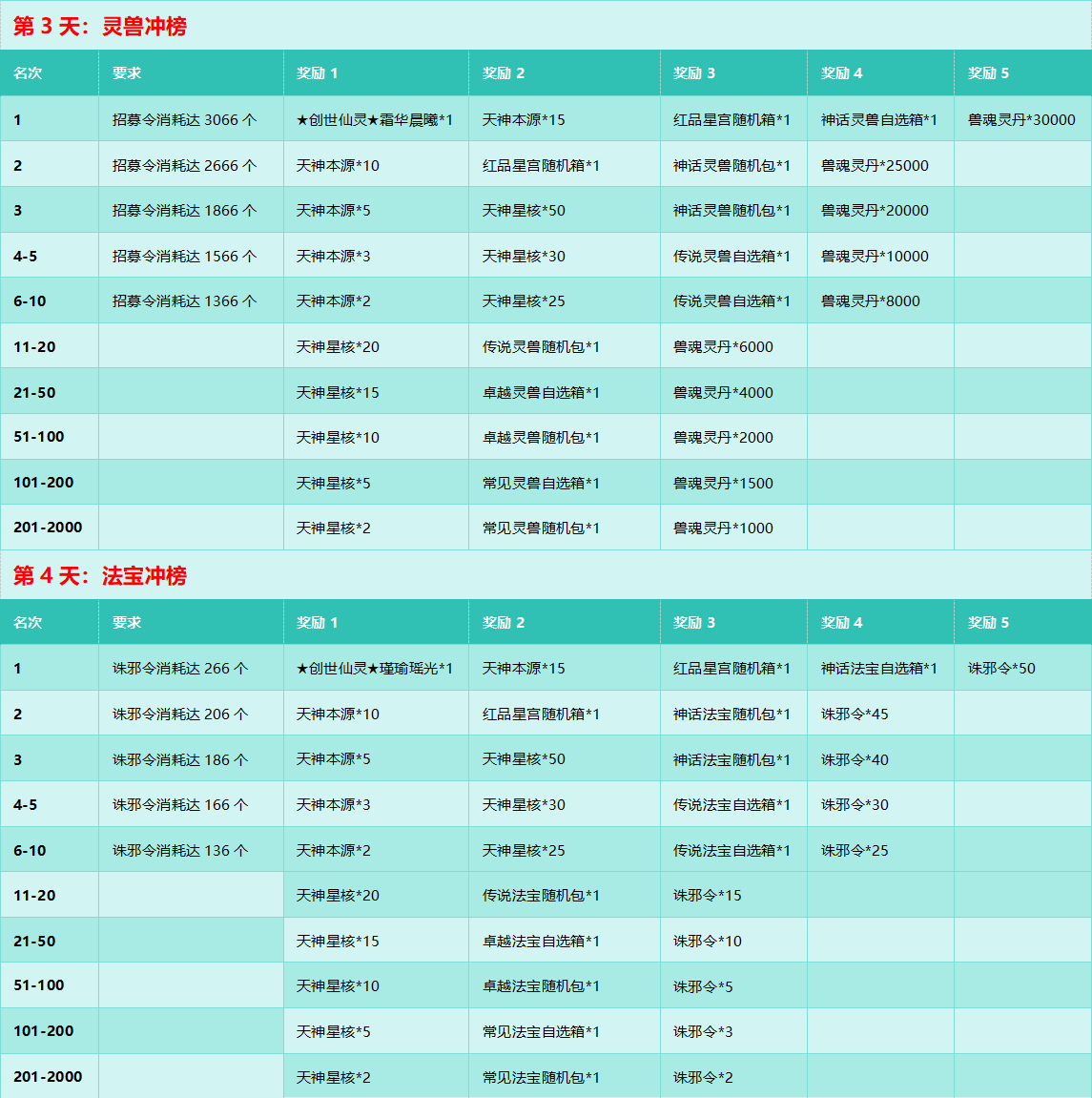Click 传说法宝自选箱*1 in the 166 row
Screen dimensions: 1092x1098
tap(731, 804)
